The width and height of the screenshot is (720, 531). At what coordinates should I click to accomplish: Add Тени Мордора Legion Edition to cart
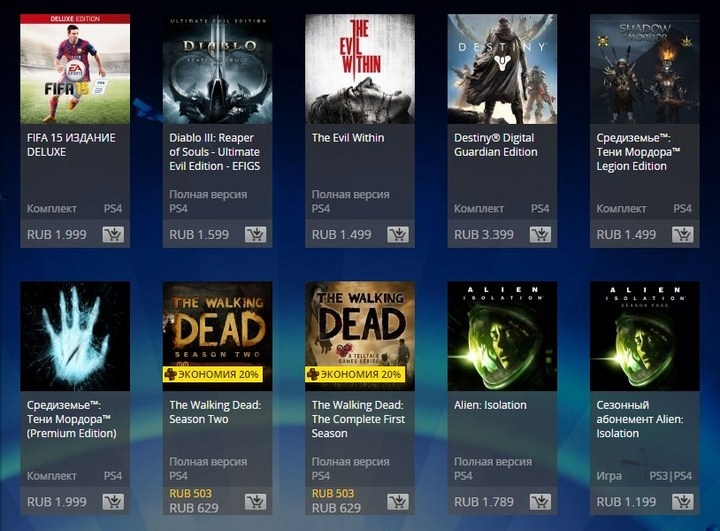(682, 235)
